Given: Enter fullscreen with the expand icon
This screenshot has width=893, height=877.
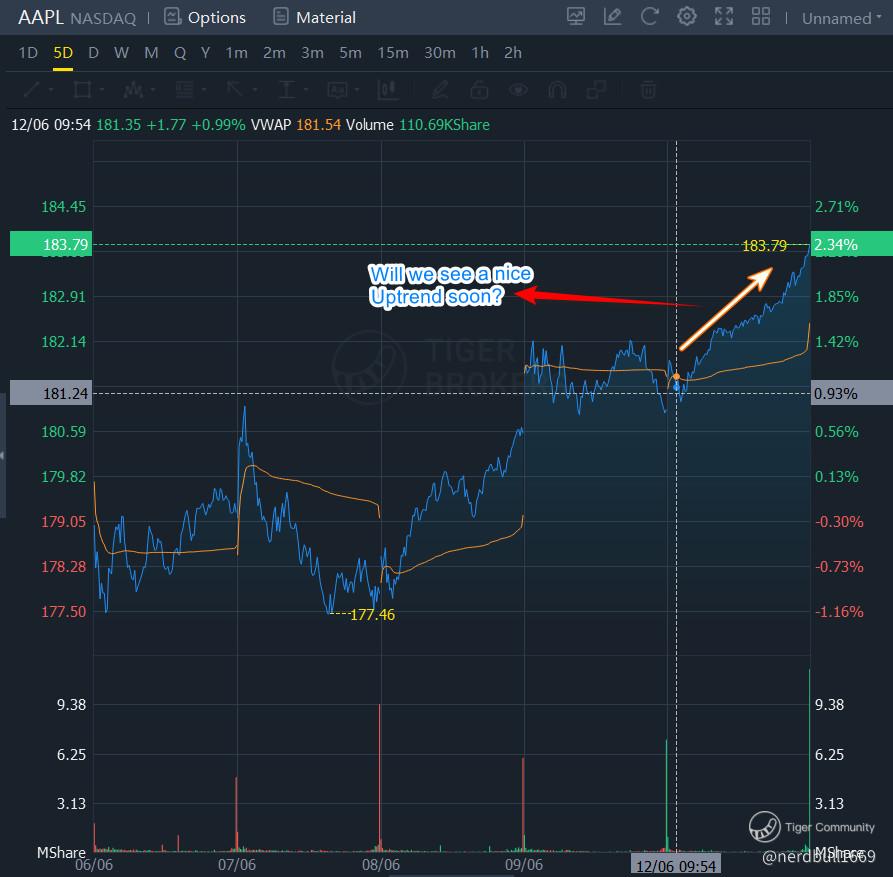Looking at the screenshot, I should [724, 17].
